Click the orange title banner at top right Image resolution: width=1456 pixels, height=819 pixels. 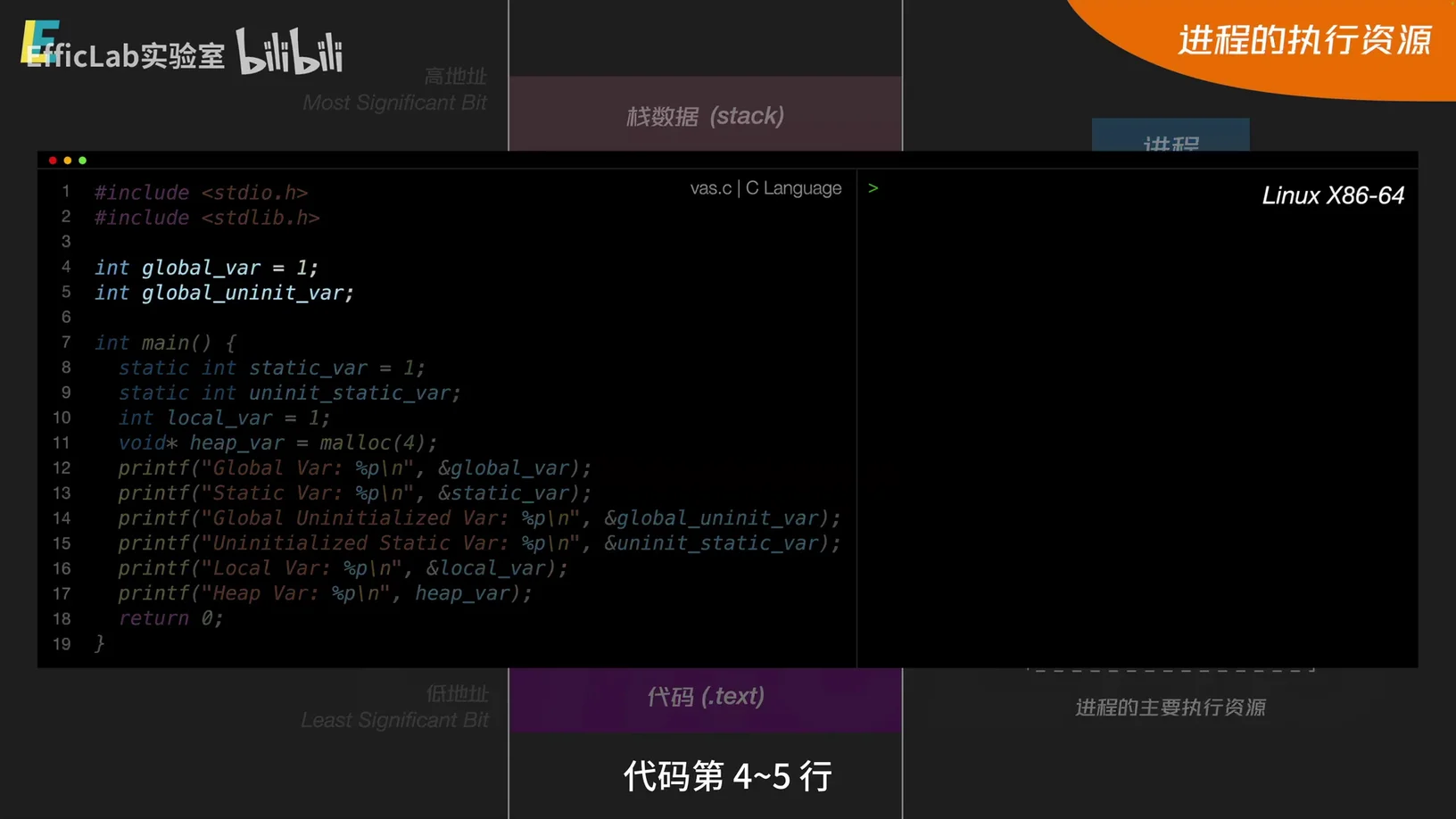(x=1303, y=41)
